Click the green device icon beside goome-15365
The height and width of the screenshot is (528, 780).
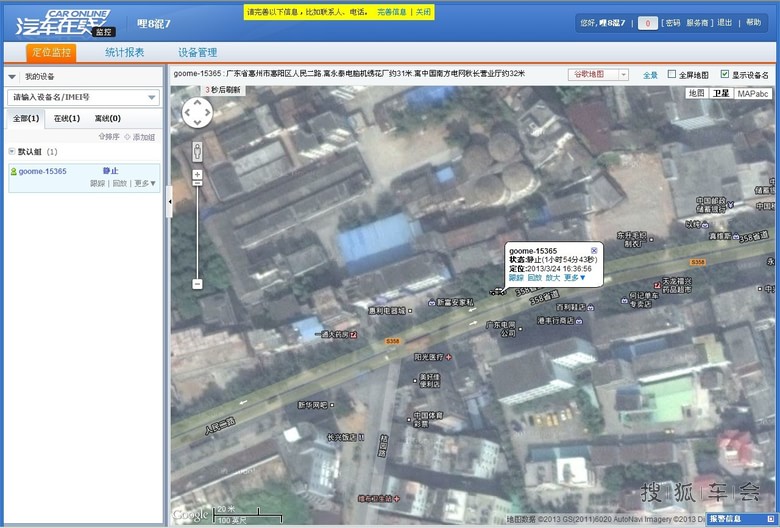tap(13, 172)
